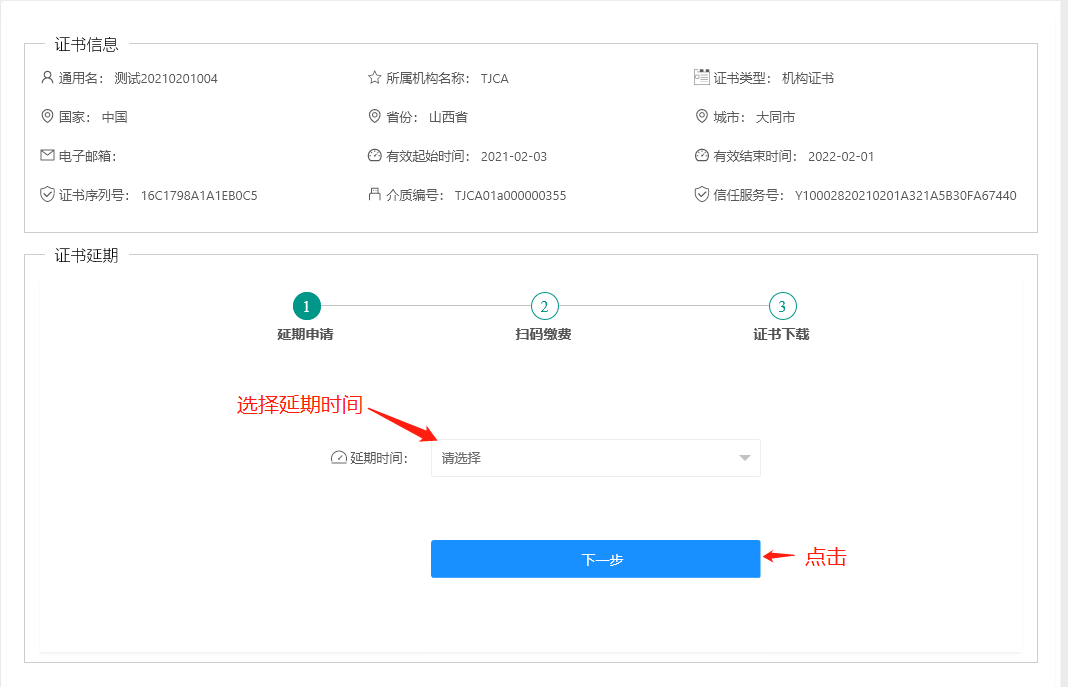The image size is (1068, 687).
Task: Click the 下一步 button
Action: [595, 559]
